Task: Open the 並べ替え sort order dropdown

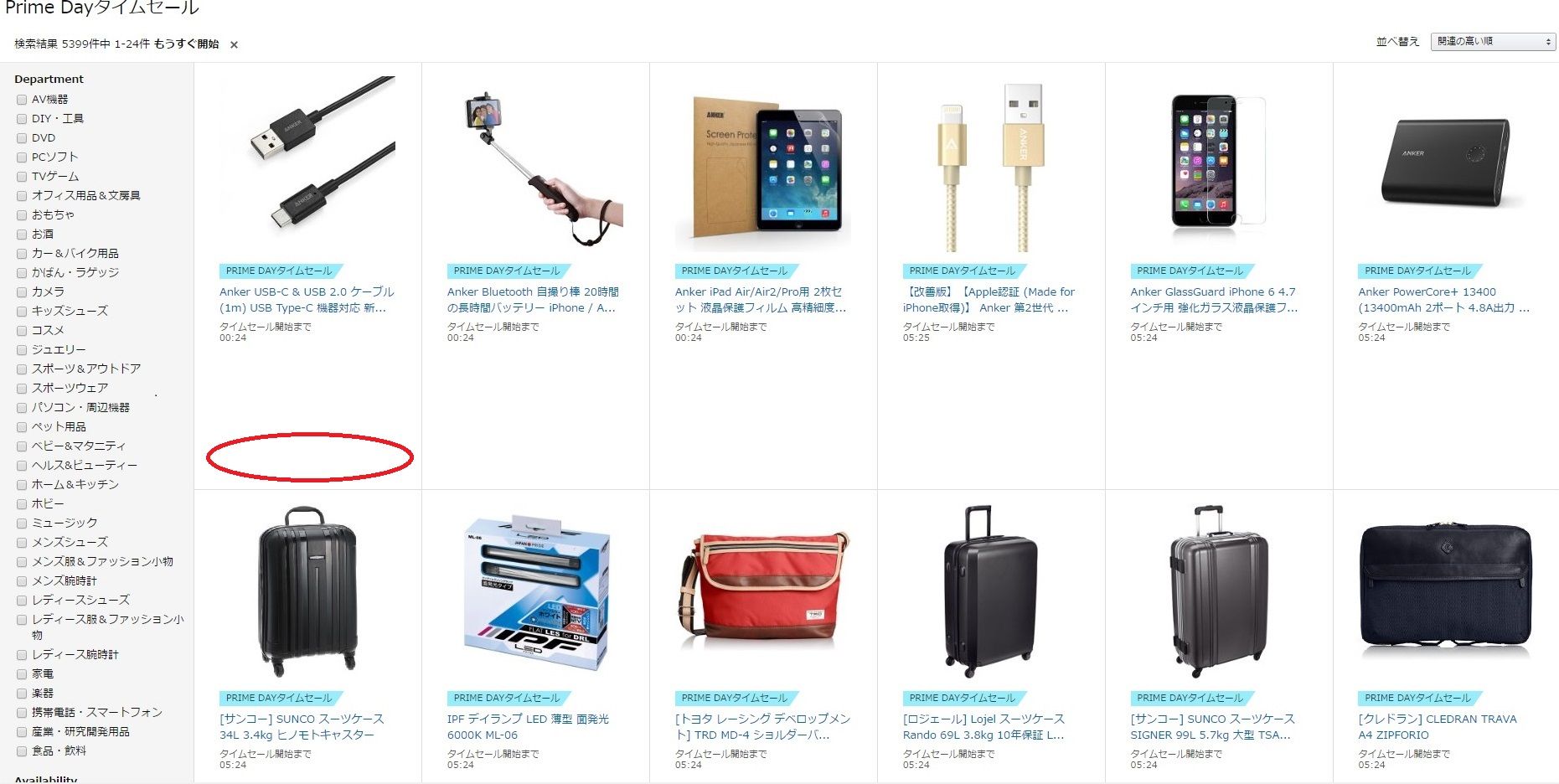Action: coord(1493,41)
